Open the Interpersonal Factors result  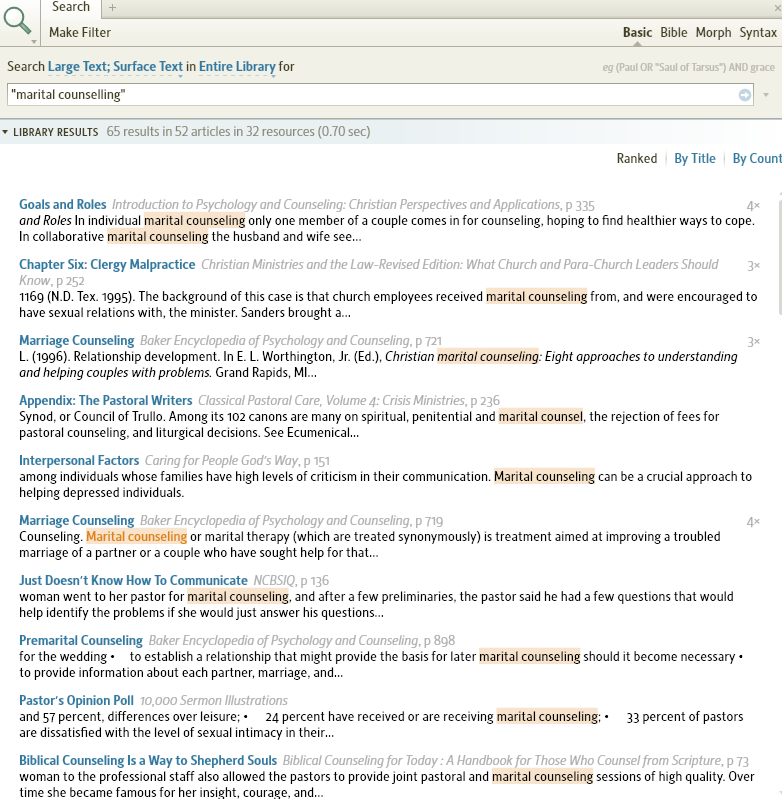(x=79, y=461)
